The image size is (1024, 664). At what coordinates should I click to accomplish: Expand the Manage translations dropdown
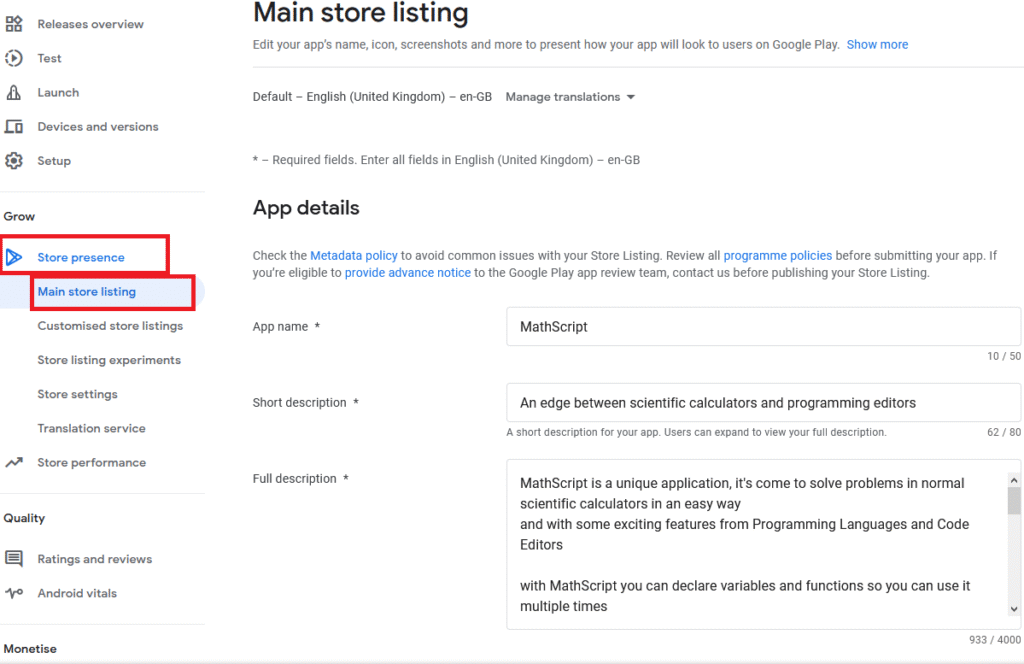[570, 97]
